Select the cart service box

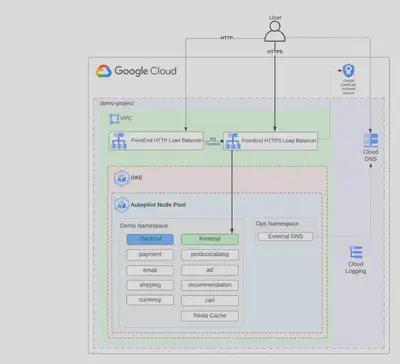coord(210,300)
